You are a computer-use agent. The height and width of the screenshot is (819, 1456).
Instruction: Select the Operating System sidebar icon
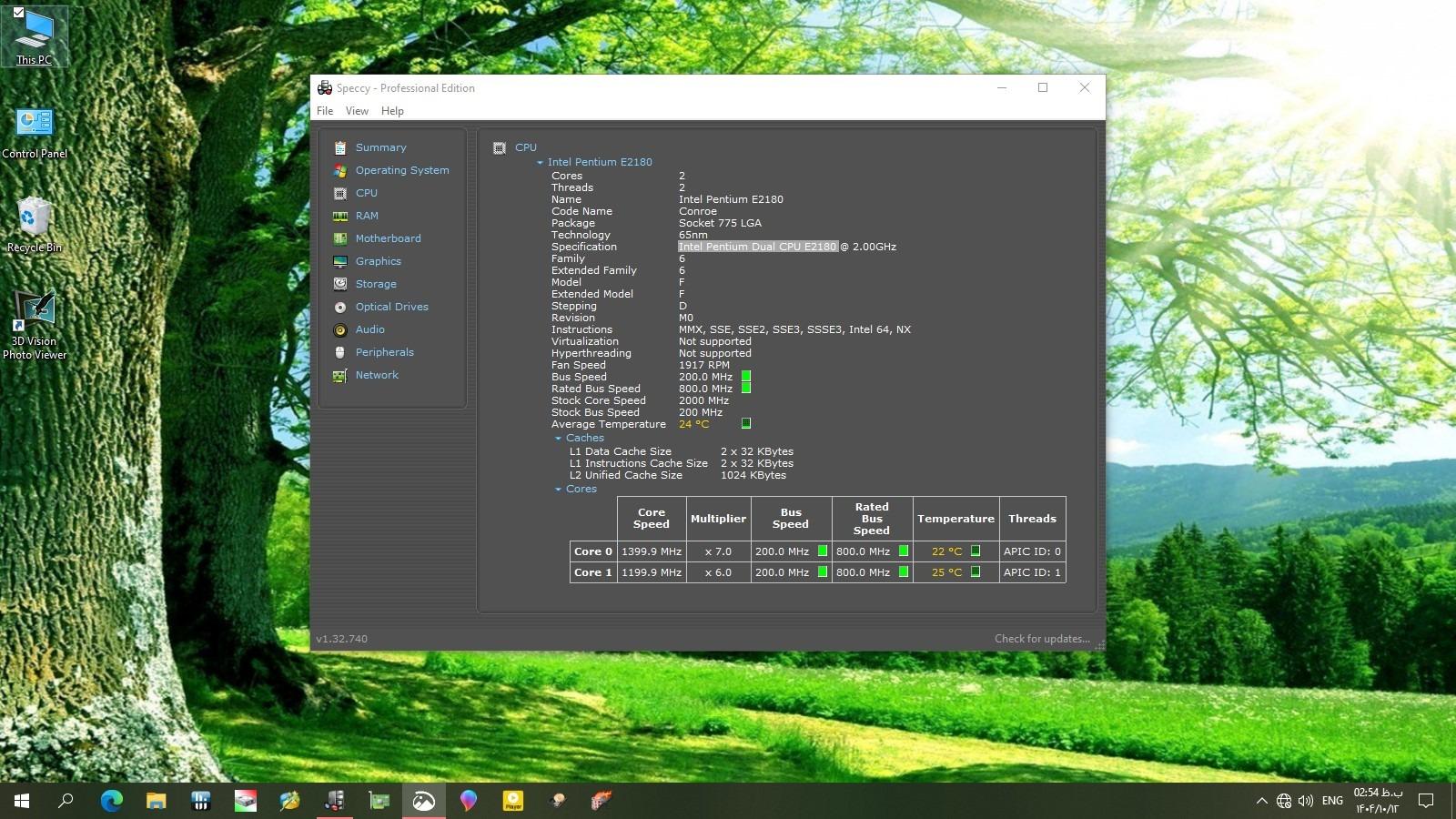pos(340,170)
